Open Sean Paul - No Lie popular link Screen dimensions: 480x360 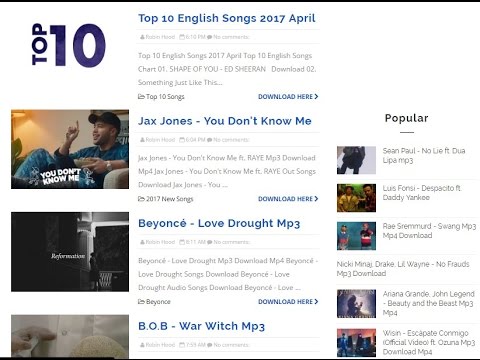424,155
